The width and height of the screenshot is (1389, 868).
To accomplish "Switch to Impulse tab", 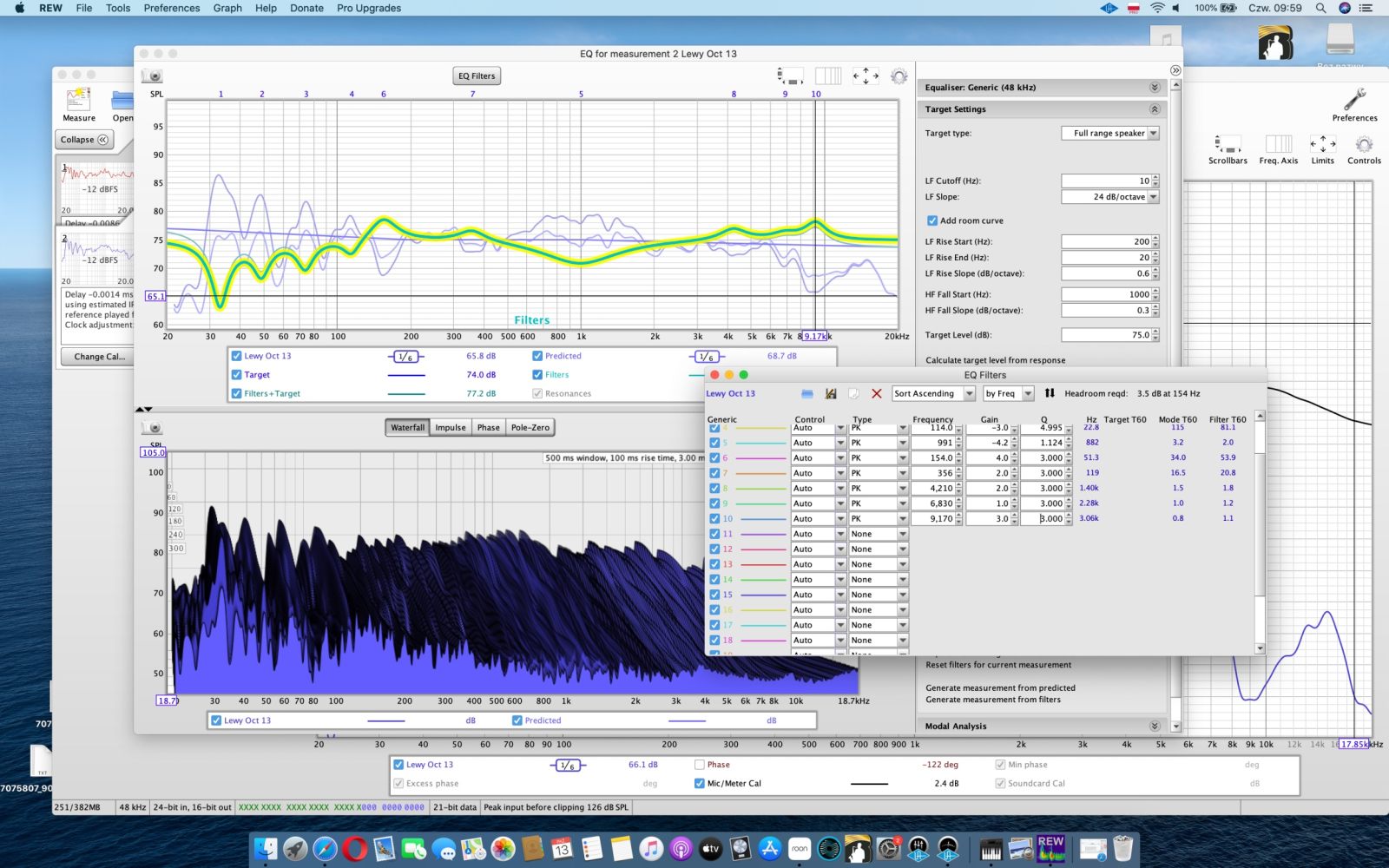I will coord(451,427).
